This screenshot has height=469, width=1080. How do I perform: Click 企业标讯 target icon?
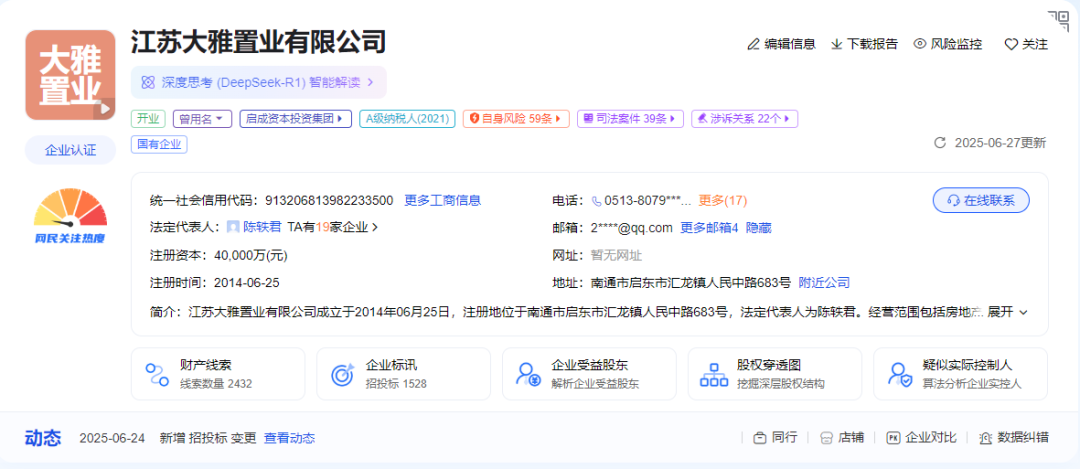click(343, 374)
